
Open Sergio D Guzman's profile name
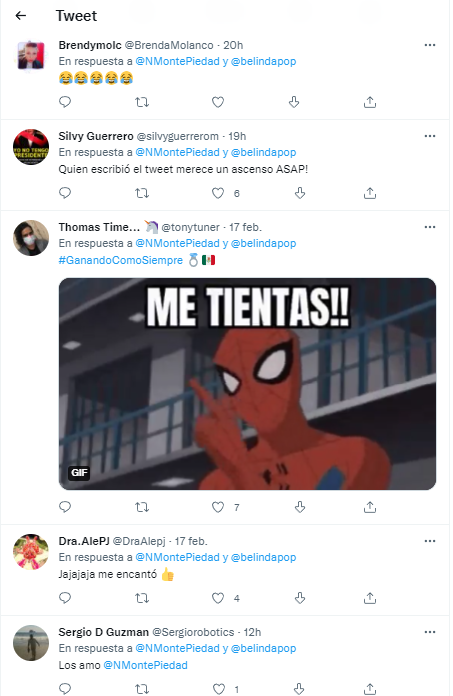[104, 632]
